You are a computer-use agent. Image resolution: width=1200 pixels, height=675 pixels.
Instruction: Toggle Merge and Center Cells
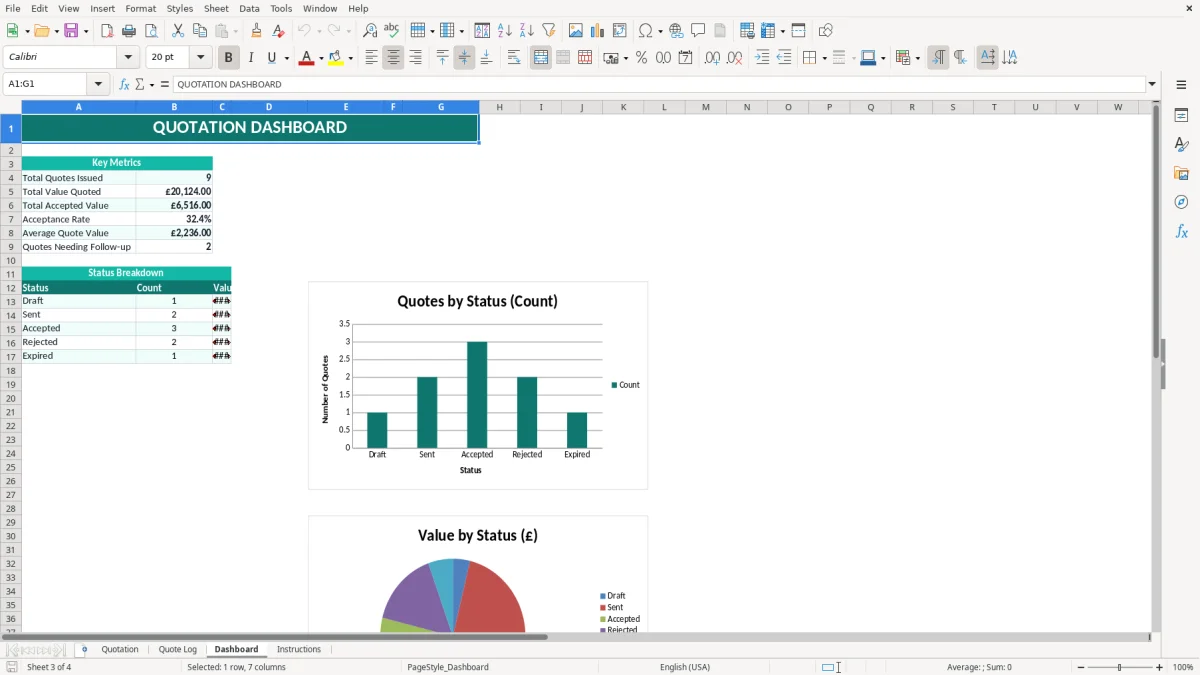(541, 58)
